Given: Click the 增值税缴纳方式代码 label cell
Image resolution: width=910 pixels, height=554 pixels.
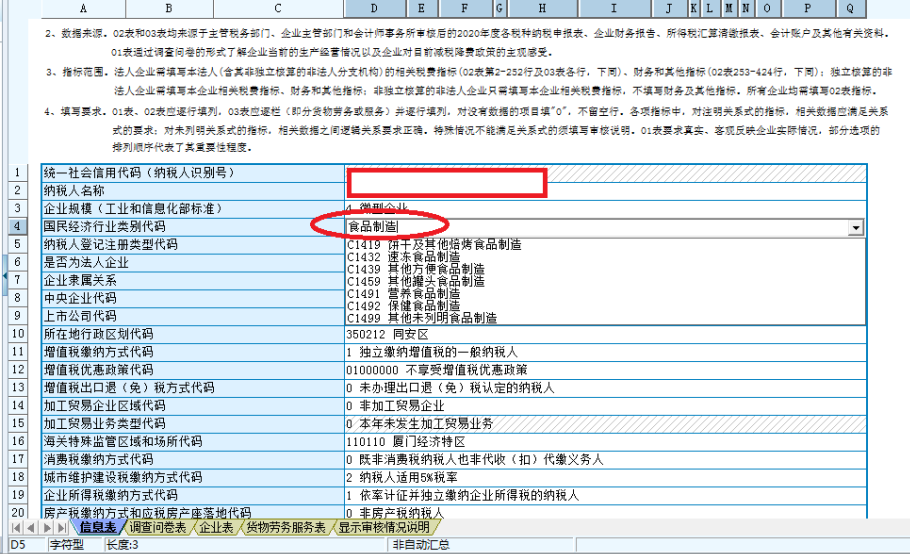Looking at the screenshot, I should click(x=193, y=352).
